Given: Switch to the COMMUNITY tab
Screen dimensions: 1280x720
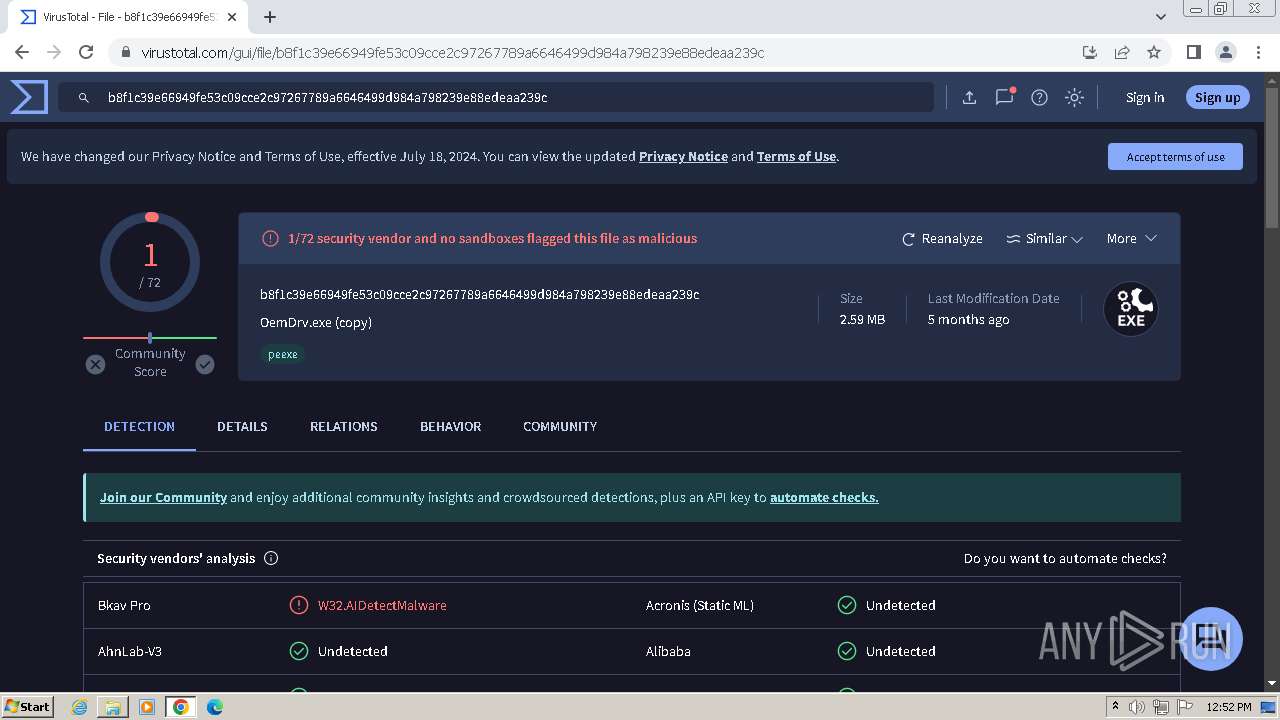Looking at the screenshot, I should point(559,427).
